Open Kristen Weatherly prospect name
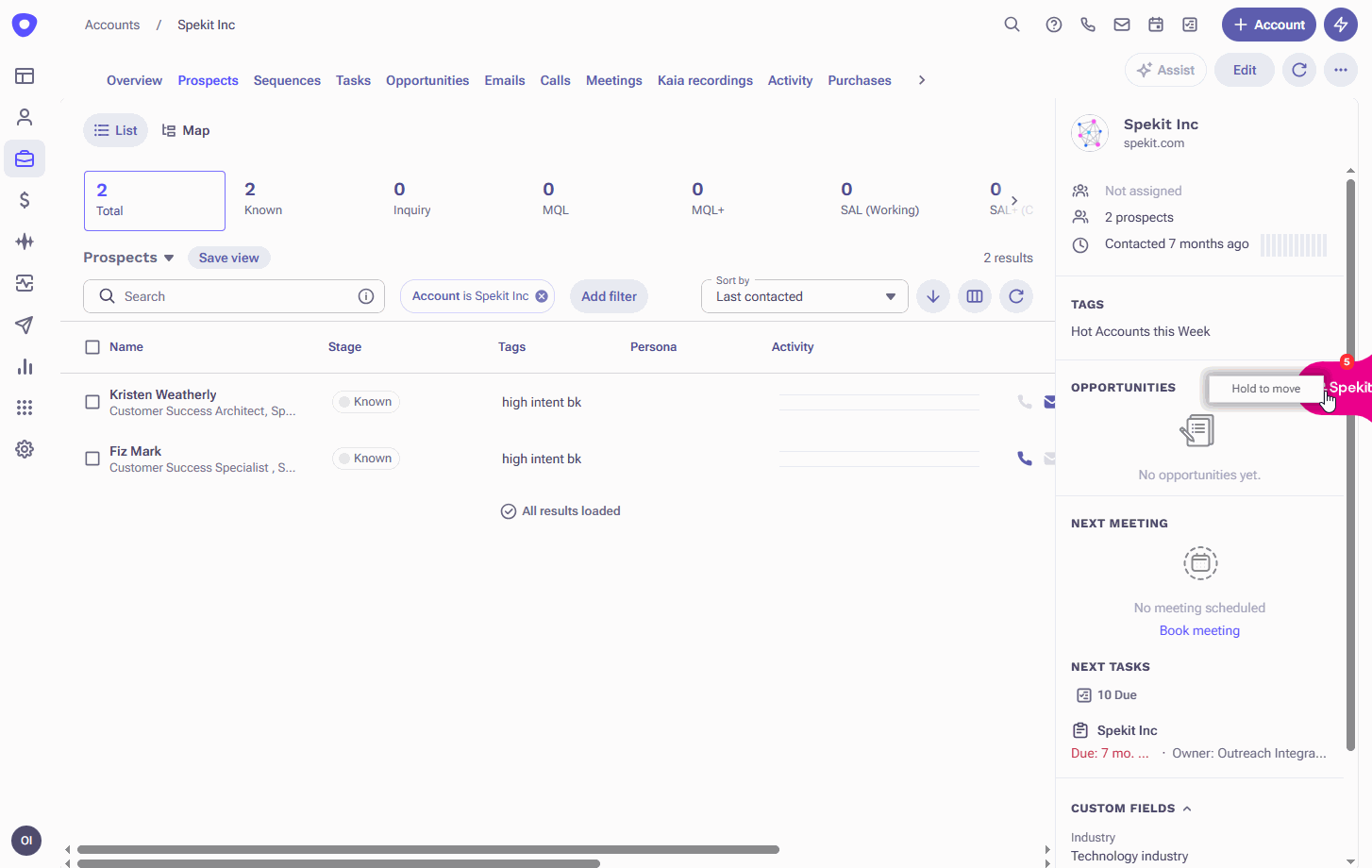 click(162, 394)
